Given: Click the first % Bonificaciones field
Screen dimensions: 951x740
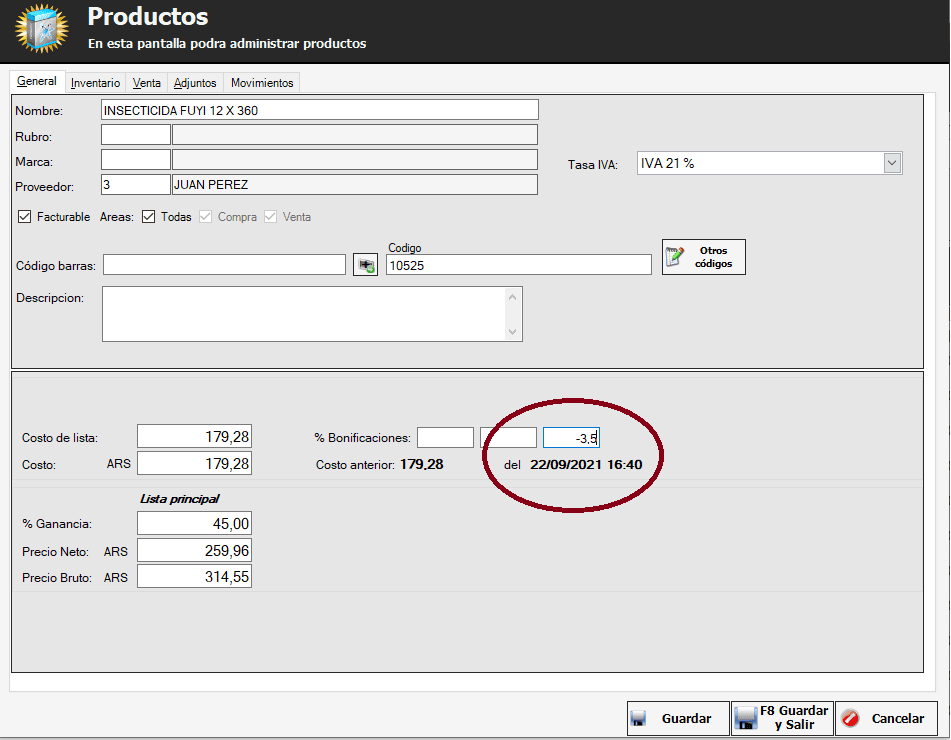Looking at the screenshot, I should 445,438.
